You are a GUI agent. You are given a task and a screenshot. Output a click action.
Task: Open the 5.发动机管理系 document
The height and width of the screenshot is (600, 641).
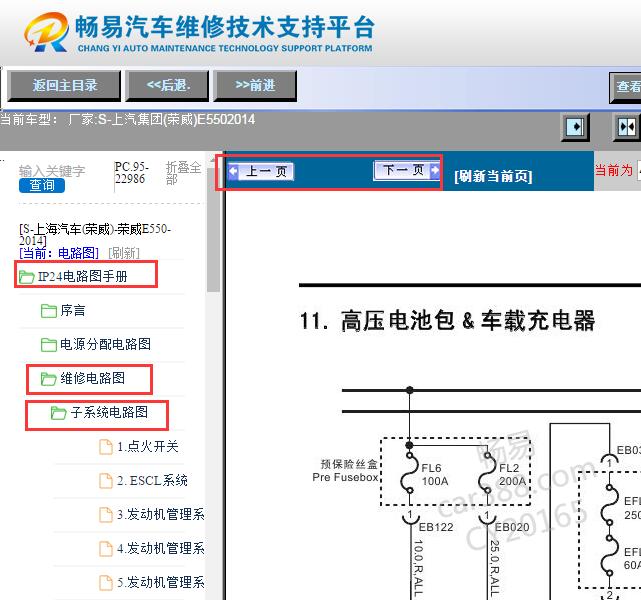pos(161,582)
